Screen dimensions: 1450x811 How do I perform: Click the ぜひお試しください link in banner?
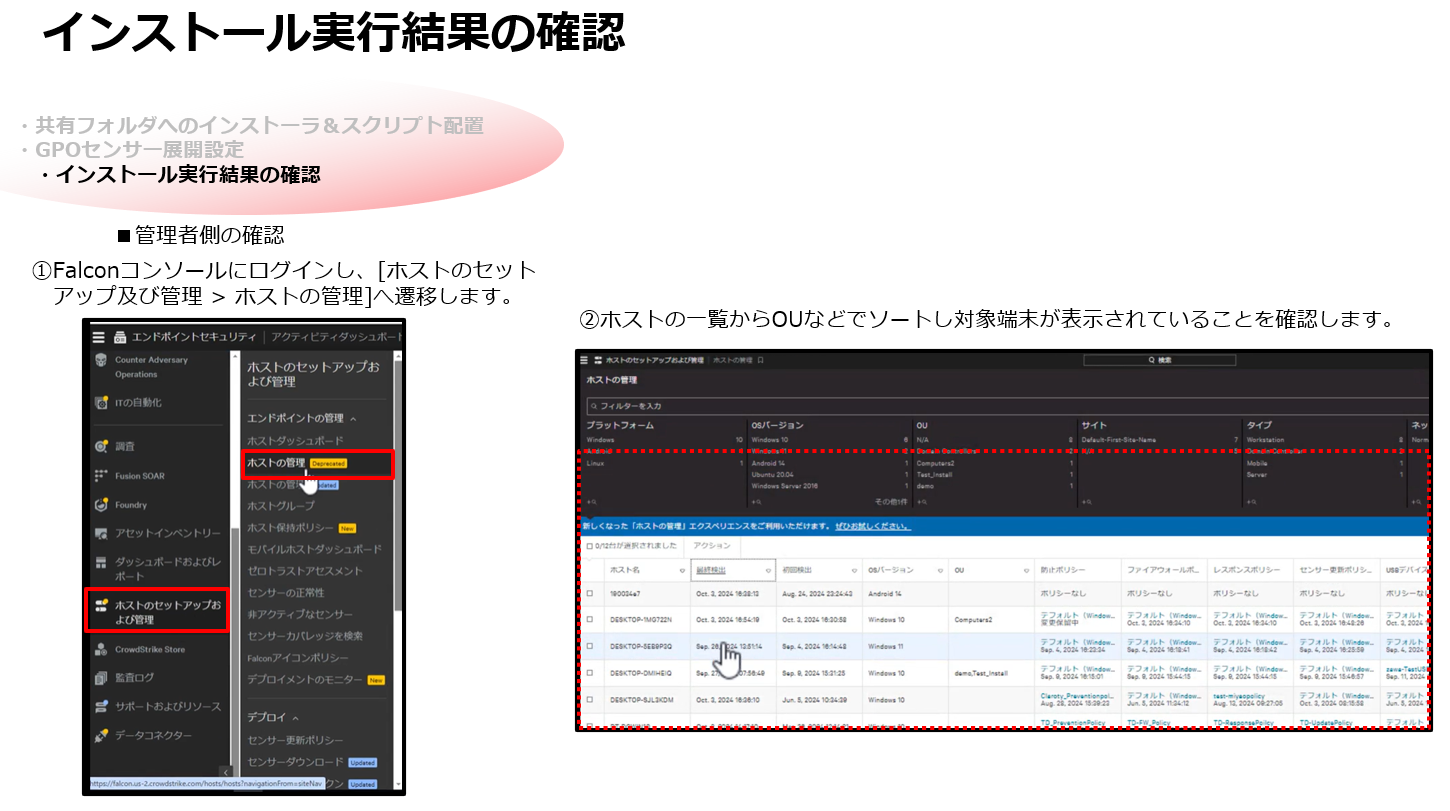[873, 526]
